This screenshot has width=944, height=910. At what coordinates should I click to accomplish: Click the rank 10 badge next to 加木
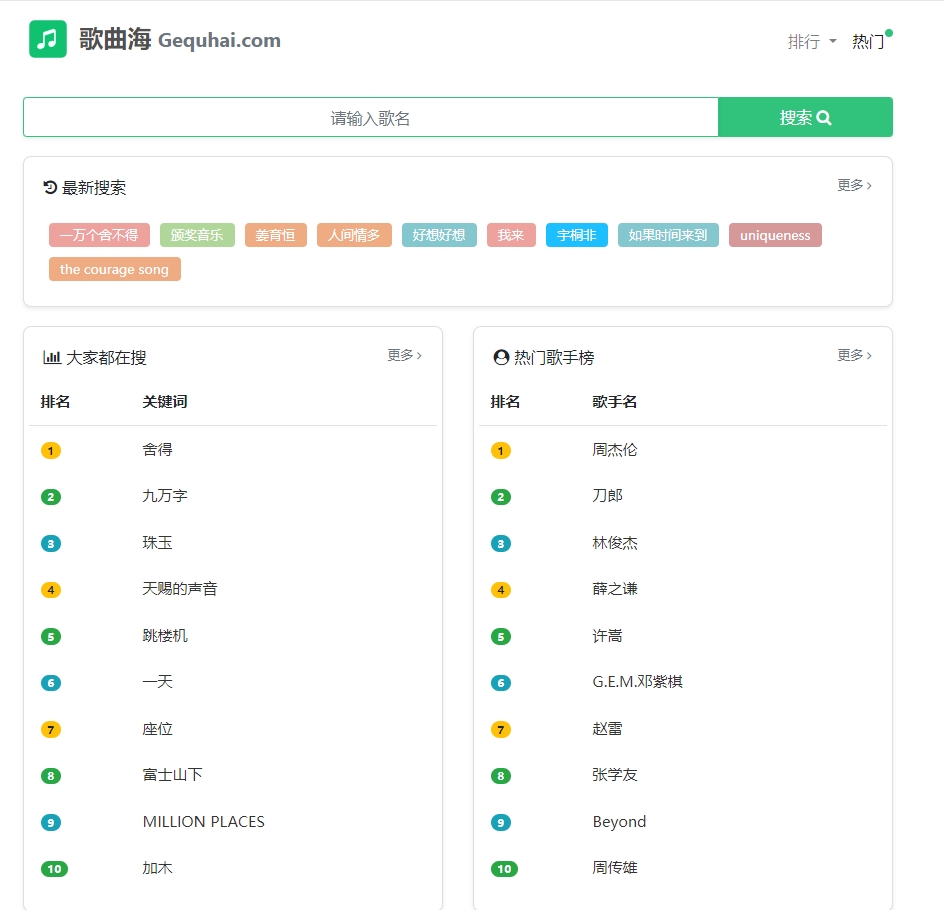tap(54, 868)
